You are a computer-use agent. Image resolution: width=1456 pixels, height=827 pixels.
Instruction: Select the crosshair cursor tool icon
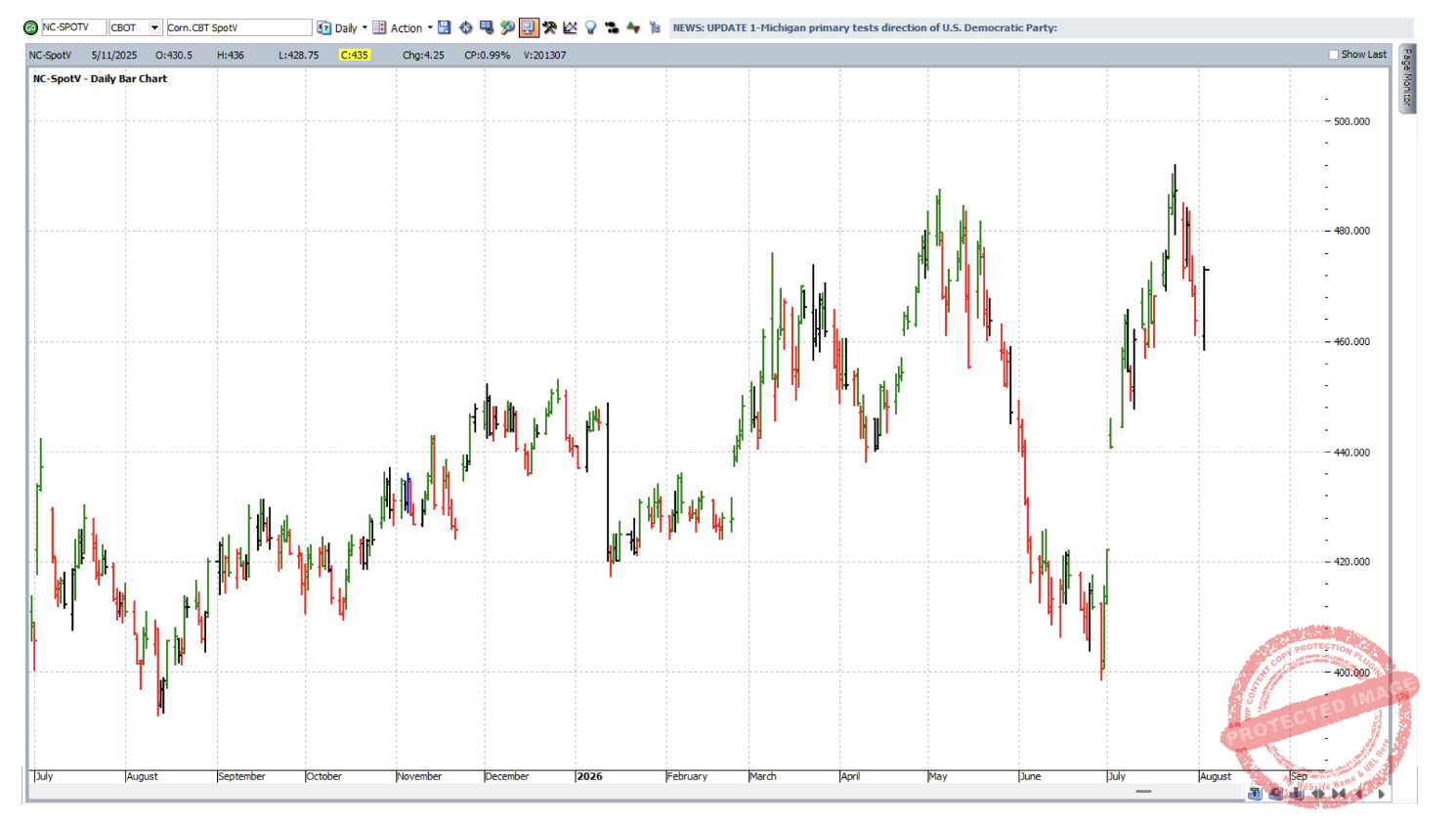pos(466,27)
